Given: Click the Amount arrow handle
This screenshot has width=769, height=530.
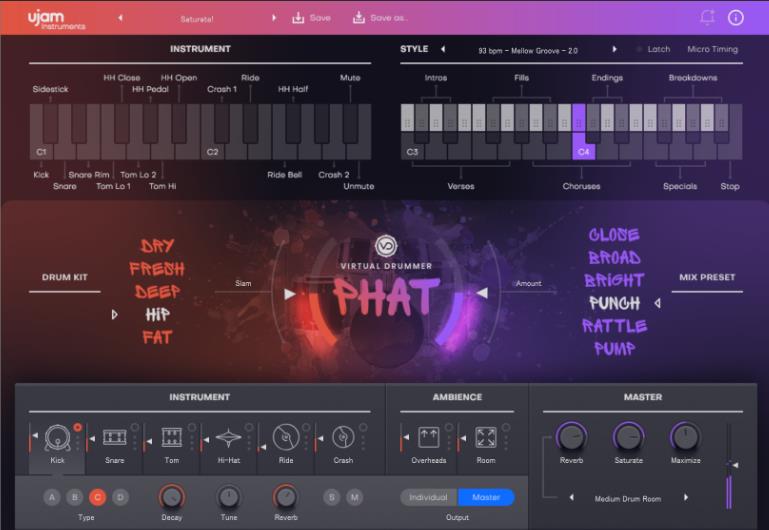Looking at the screenshot, I should click(483, 293).
